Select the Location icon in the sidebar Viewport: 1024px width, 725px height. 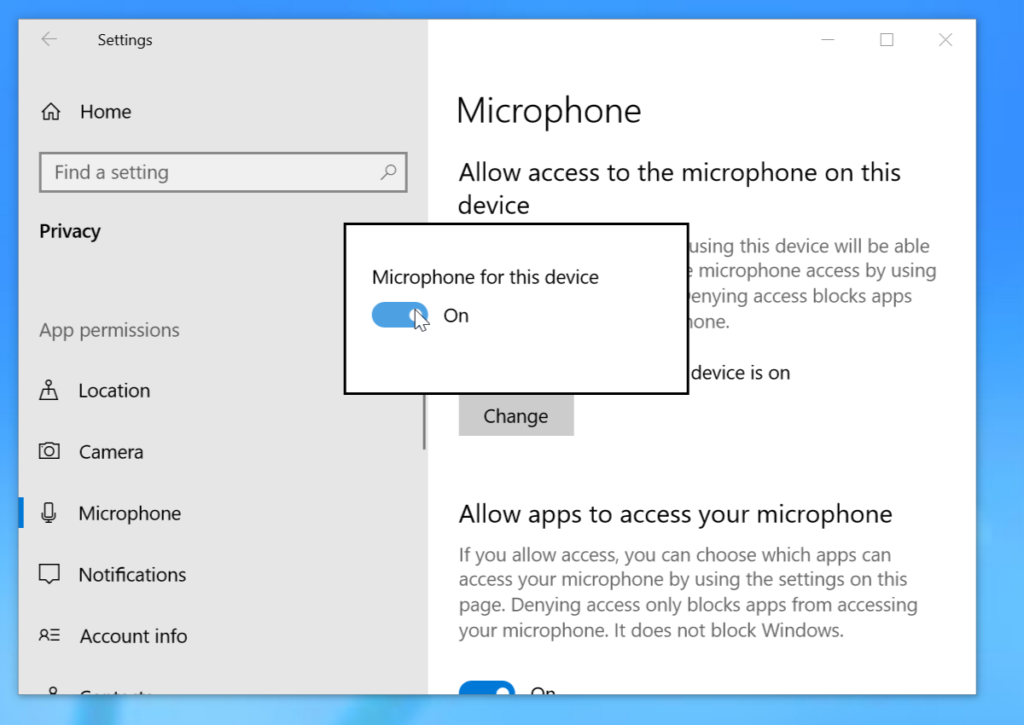click(x=50, y=390)
